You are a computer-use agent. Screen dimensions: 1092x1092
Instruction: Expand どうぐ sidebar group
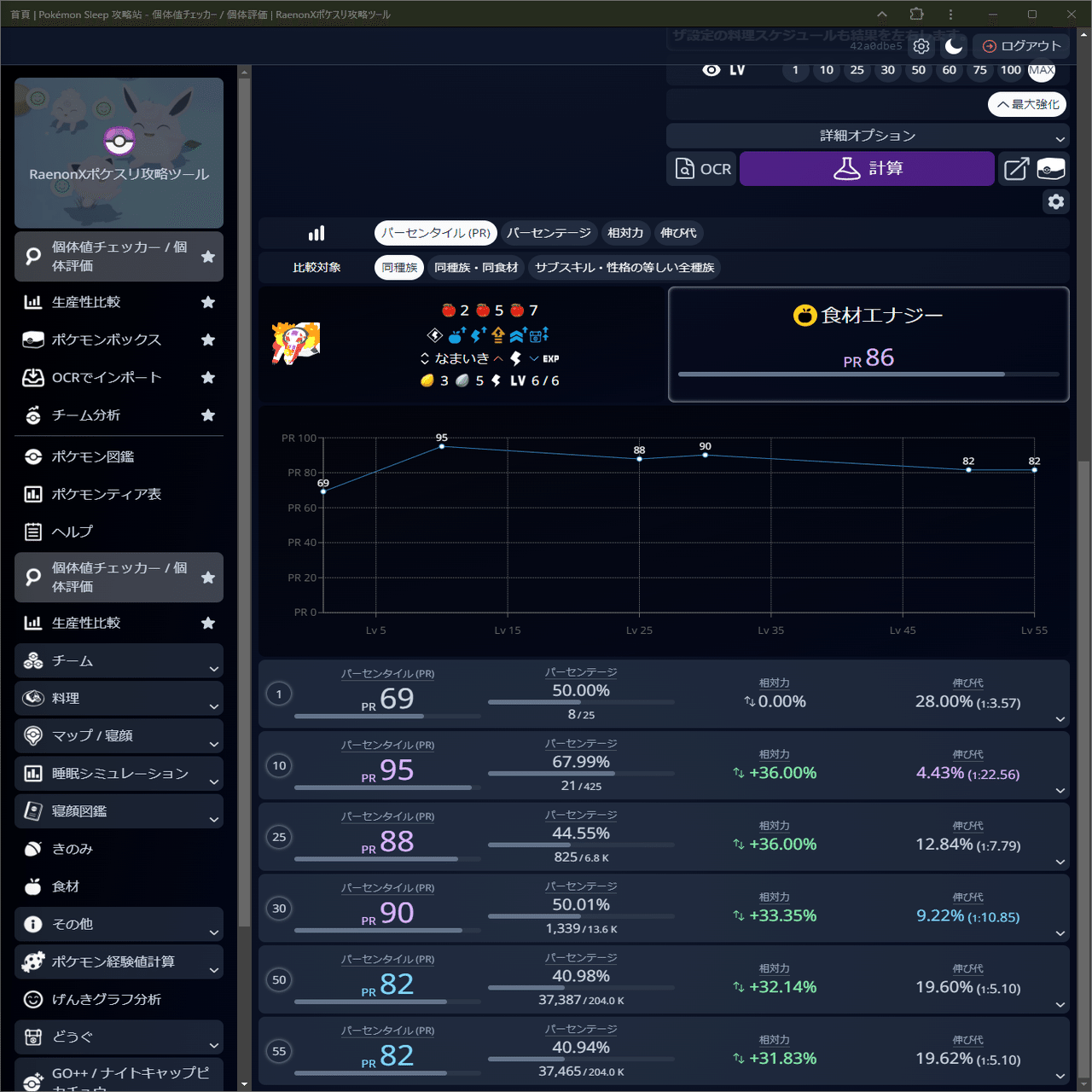(119, 1037)
